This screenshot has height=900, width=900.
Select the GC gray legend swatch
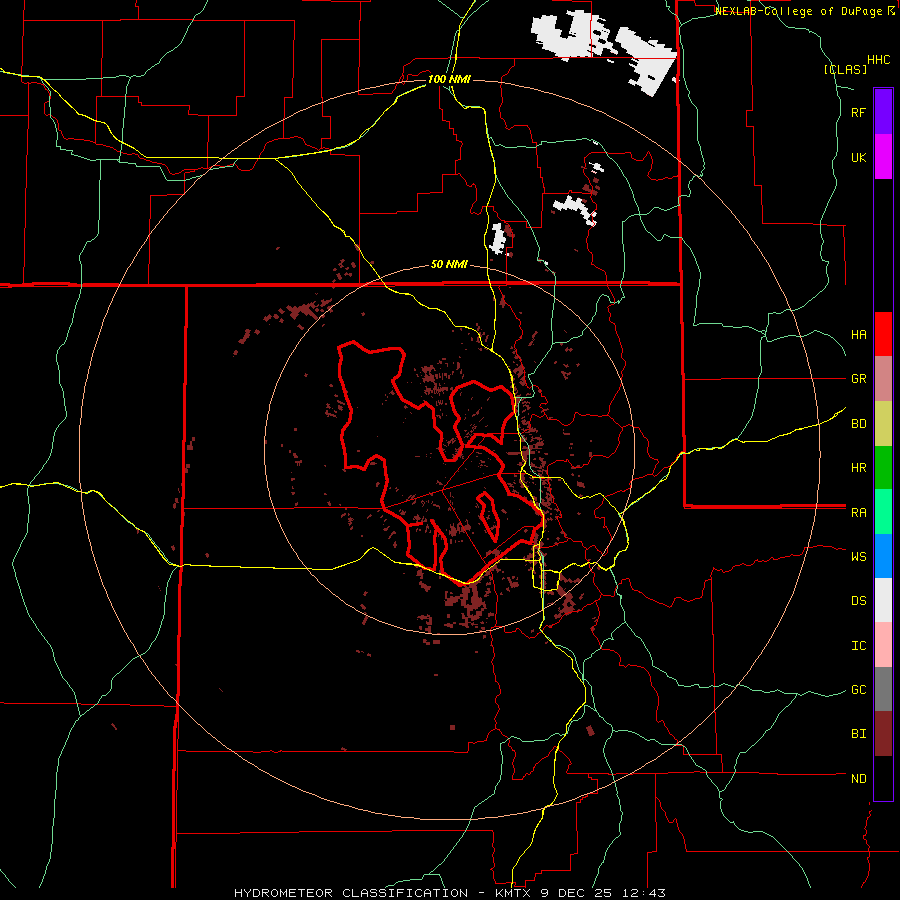pos(883,689)
